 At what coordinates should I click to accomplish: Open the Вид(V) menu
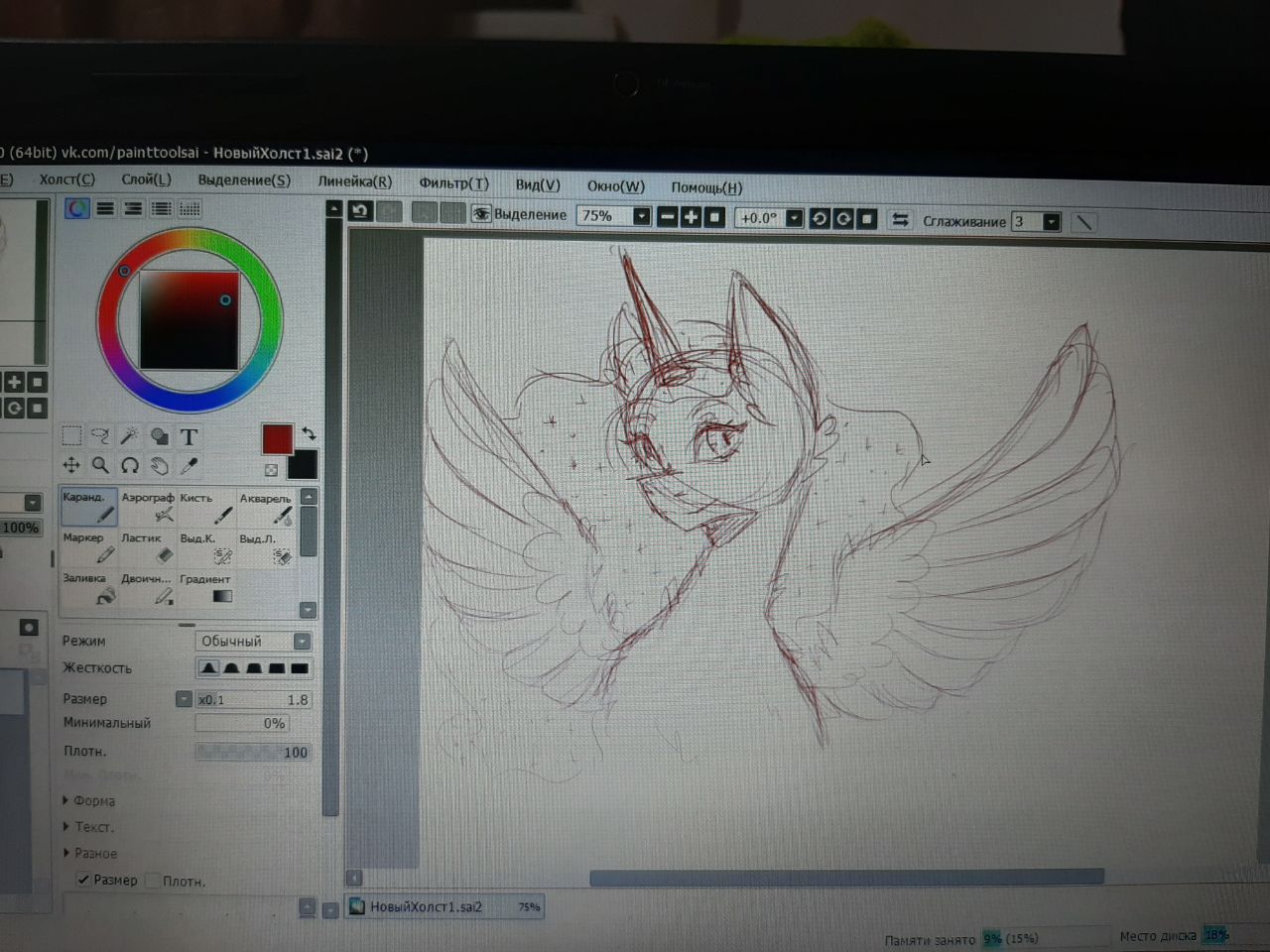pos(538,184)
